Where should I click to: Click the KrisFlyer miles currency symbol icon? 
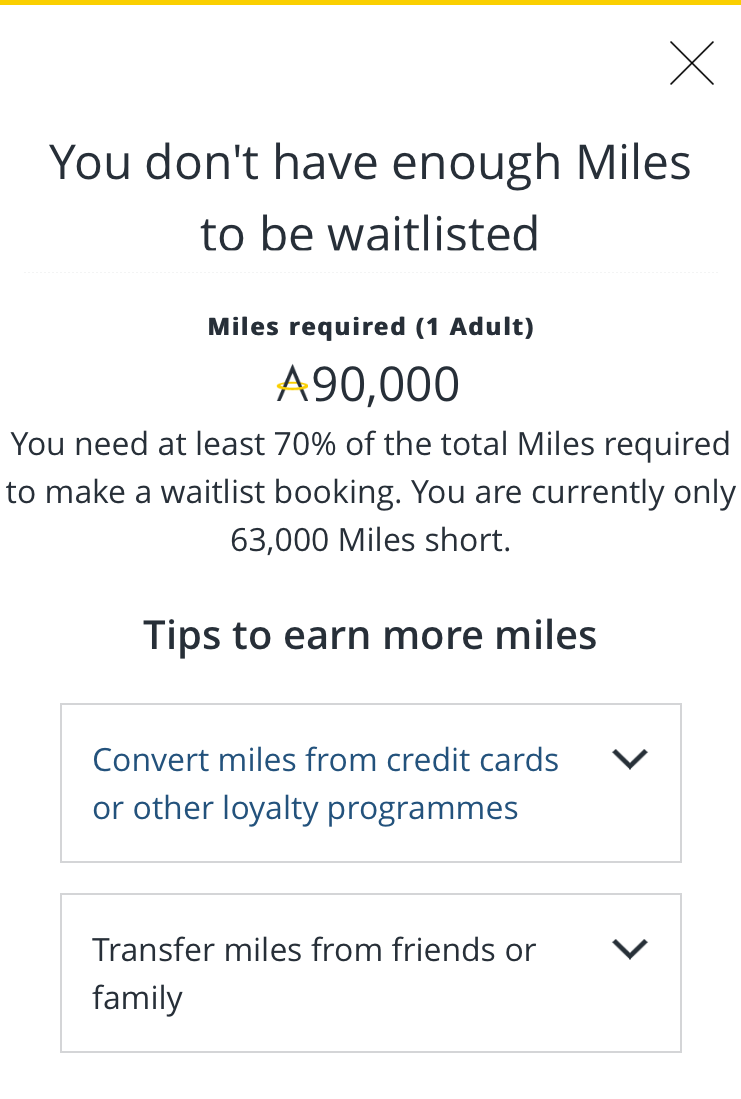292,385
